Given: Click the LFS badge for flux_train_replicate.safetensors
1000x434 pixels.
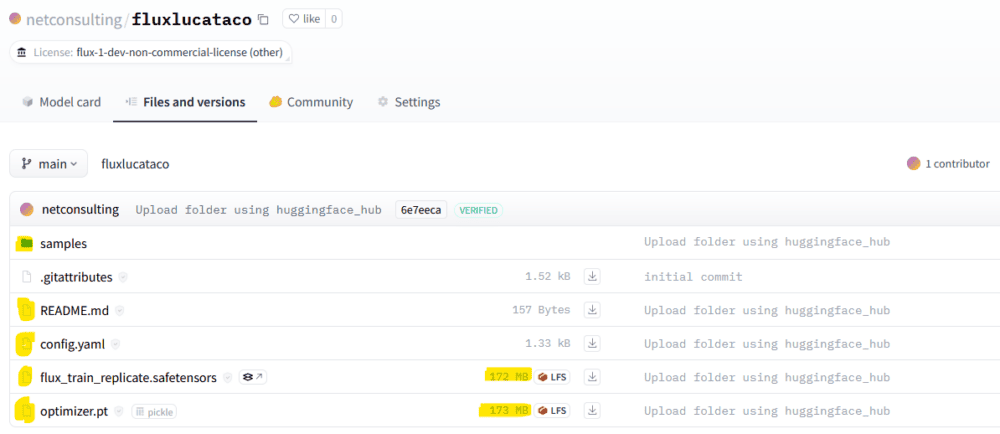Looking at the screenshot, I should (x=552, y=377).
